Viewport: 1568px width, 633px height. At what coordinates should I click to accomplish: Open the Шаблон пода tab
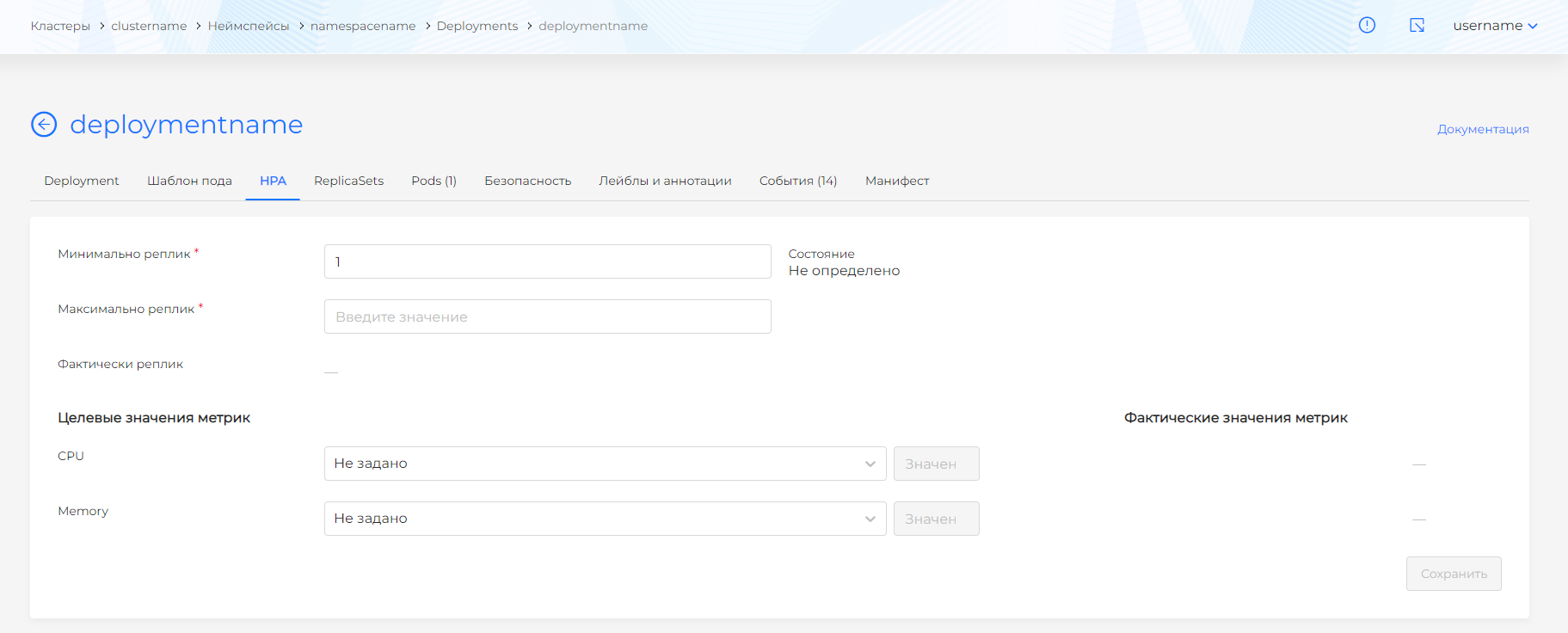click(189, 181)
